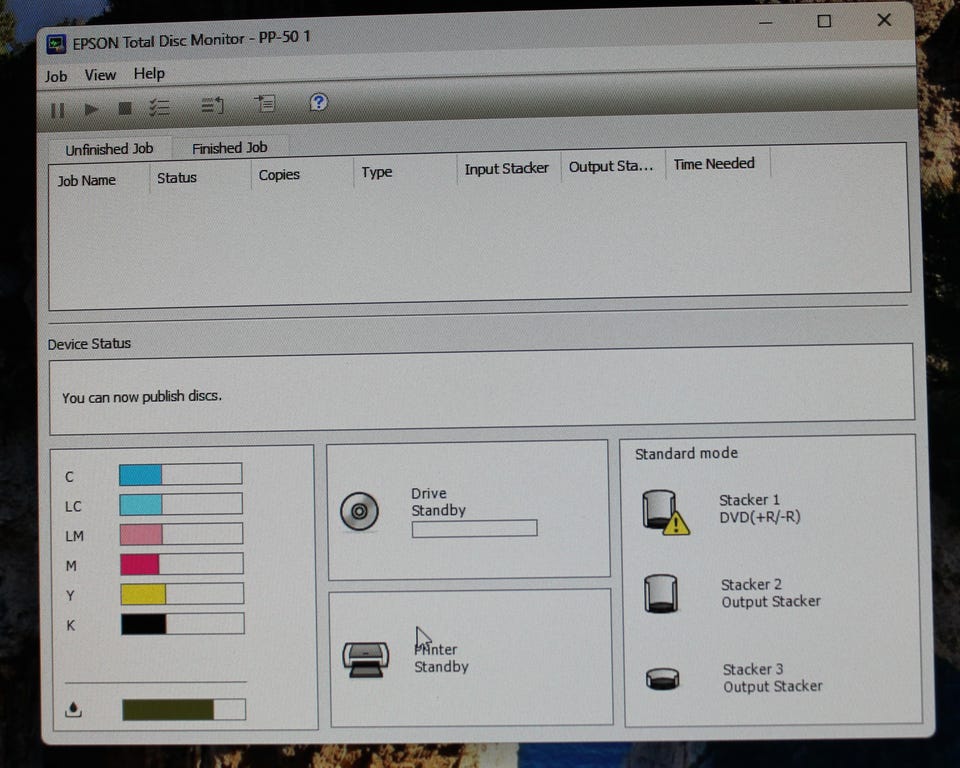Click the Stop job square icon

pyautogui.click(x=125, y=108)
